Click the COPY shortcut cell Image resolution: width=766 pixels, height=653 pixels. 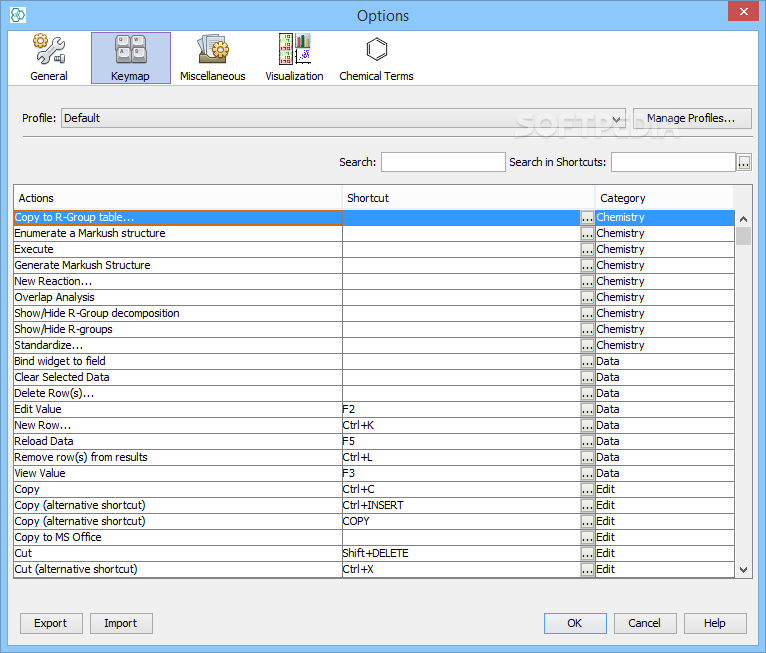(x=462, y=522)
